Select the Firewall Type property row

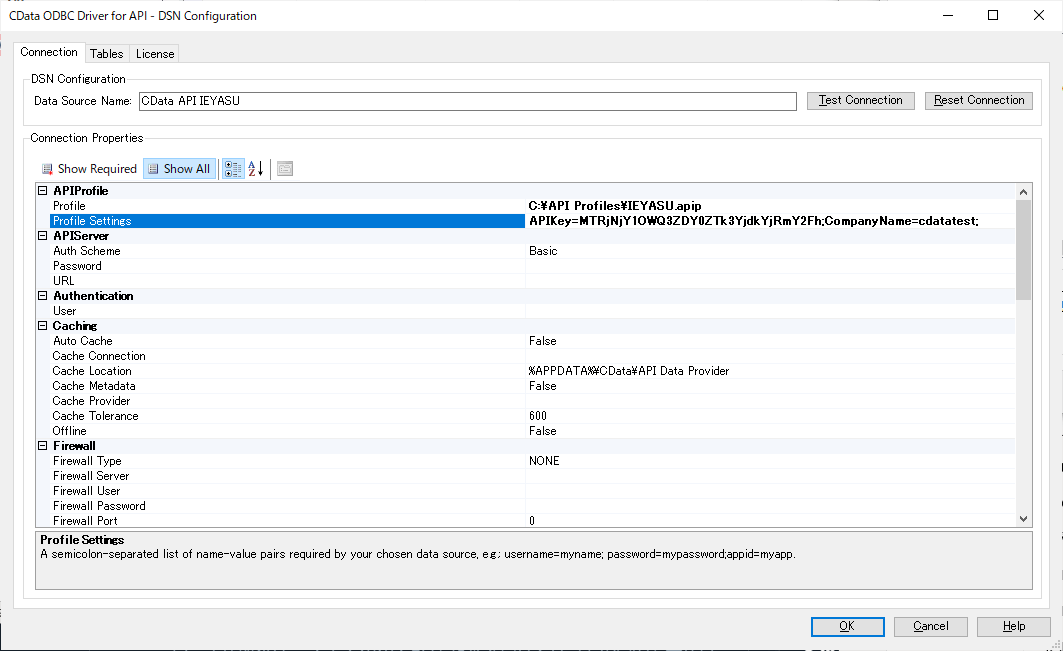point(87,461)
